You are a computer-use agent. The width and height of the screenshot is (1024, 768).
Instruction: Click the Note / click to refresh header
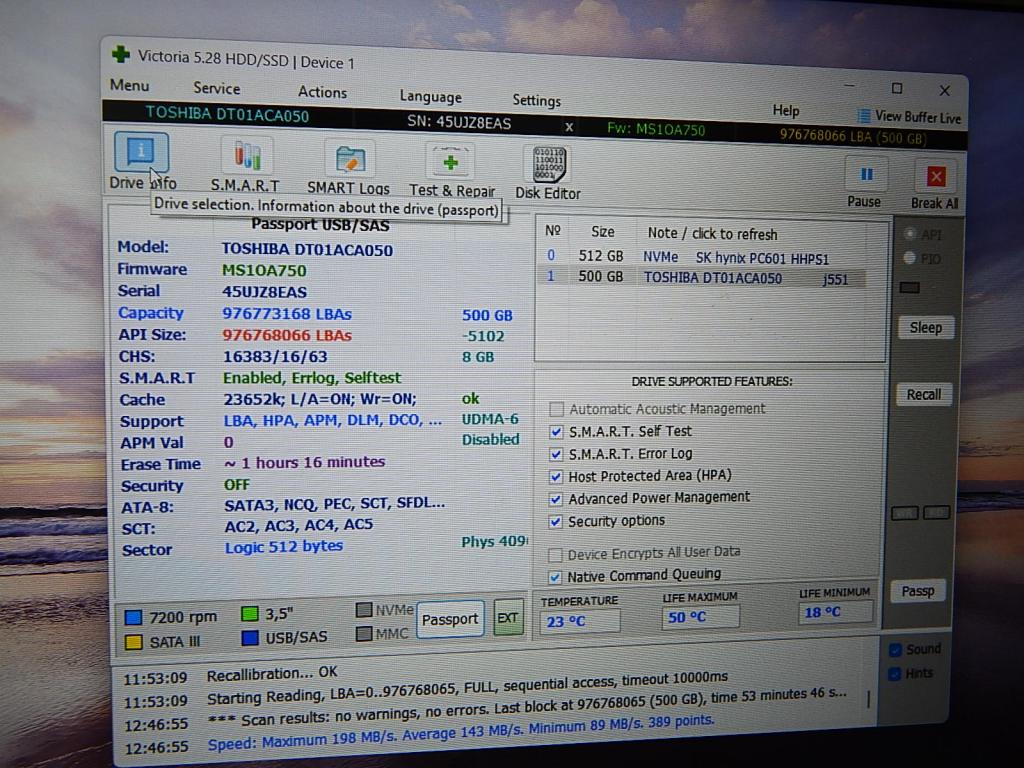click(712, 234)
